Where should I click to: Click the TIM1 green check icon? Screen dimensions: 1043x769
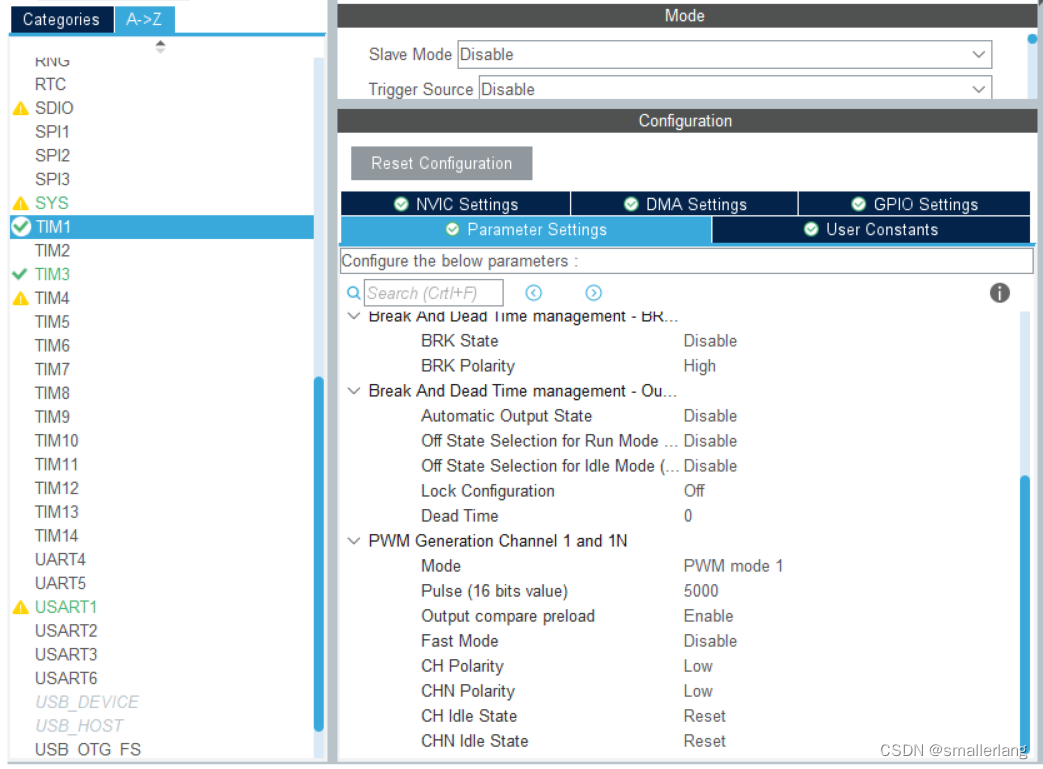tap(21, 227)
